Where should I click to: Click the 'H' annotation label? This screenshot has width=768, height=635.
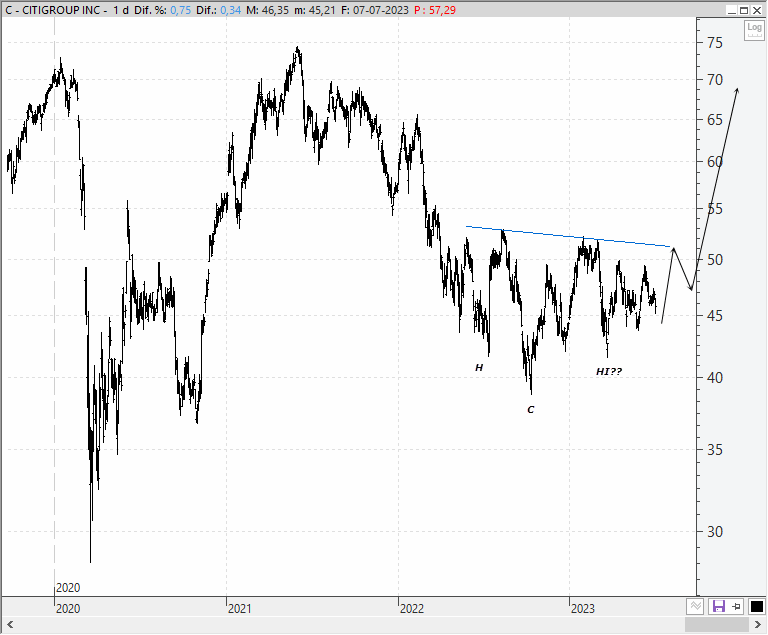click(x=479, y=367)
